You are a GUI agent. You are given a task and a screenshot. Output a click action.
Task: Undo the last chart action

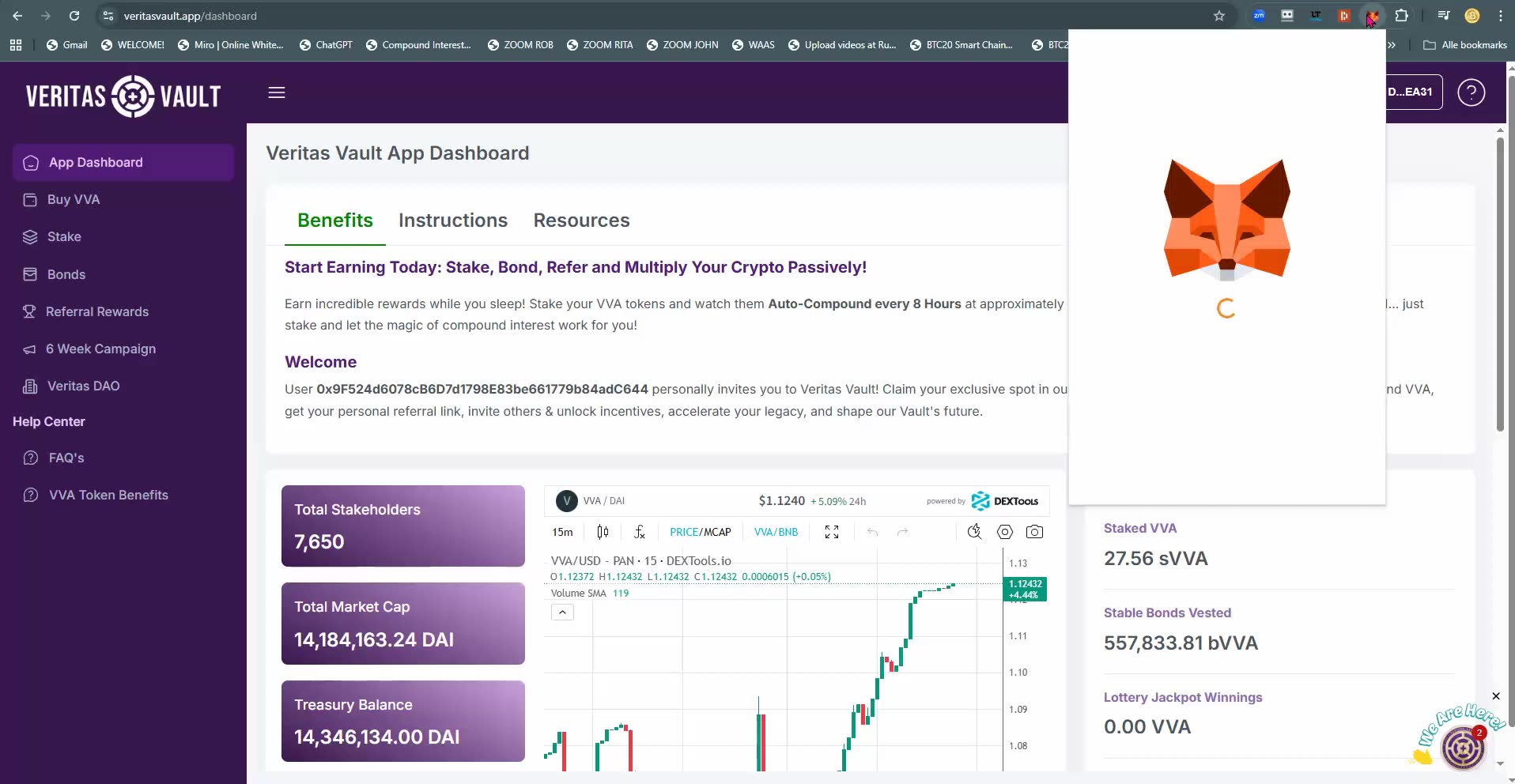point(872,532)
